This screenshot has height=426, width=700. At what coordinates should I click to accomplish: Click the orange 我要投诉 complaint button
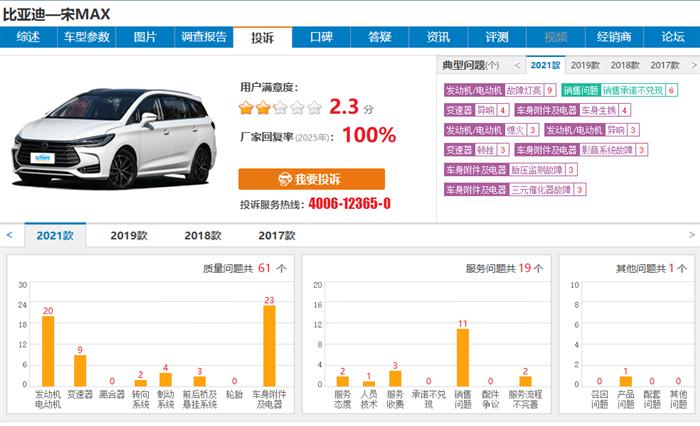click(311, 179)
